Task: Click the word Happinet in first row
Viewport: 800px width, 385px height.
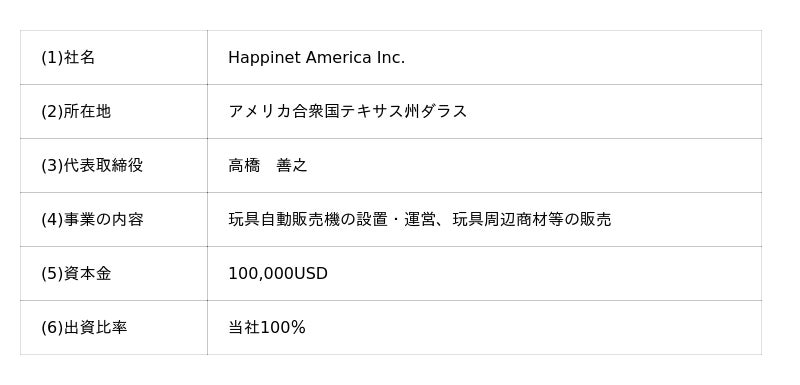Action: (264, 58)
